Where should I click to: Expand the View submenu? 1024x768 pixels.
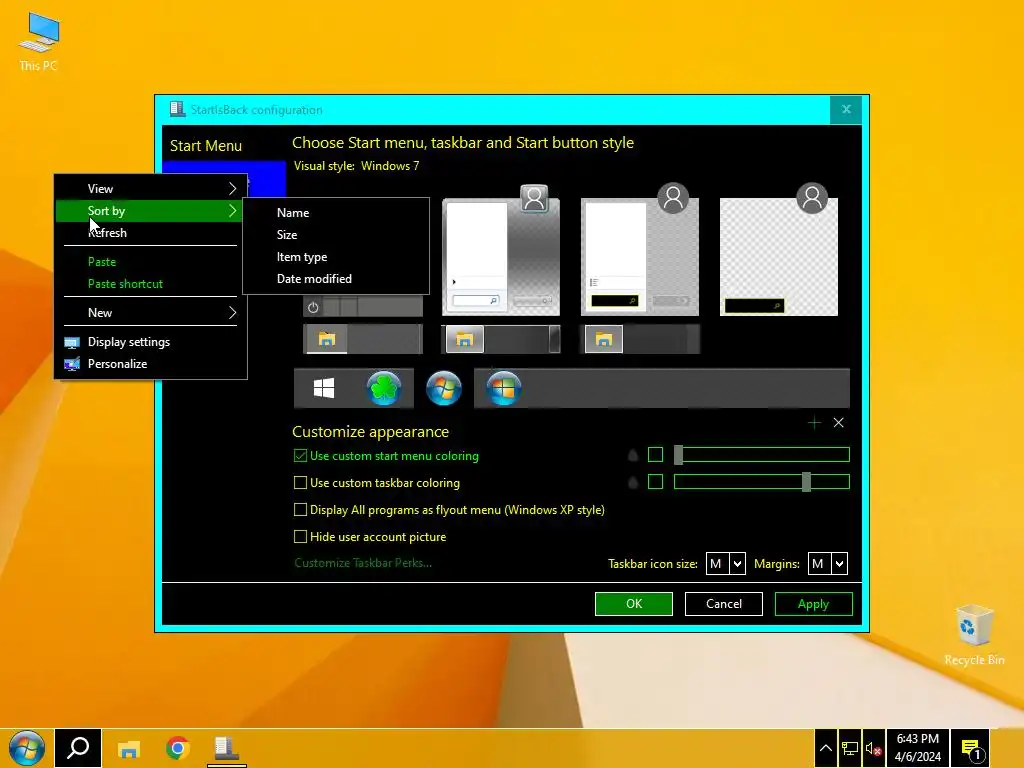pos(150,189)
